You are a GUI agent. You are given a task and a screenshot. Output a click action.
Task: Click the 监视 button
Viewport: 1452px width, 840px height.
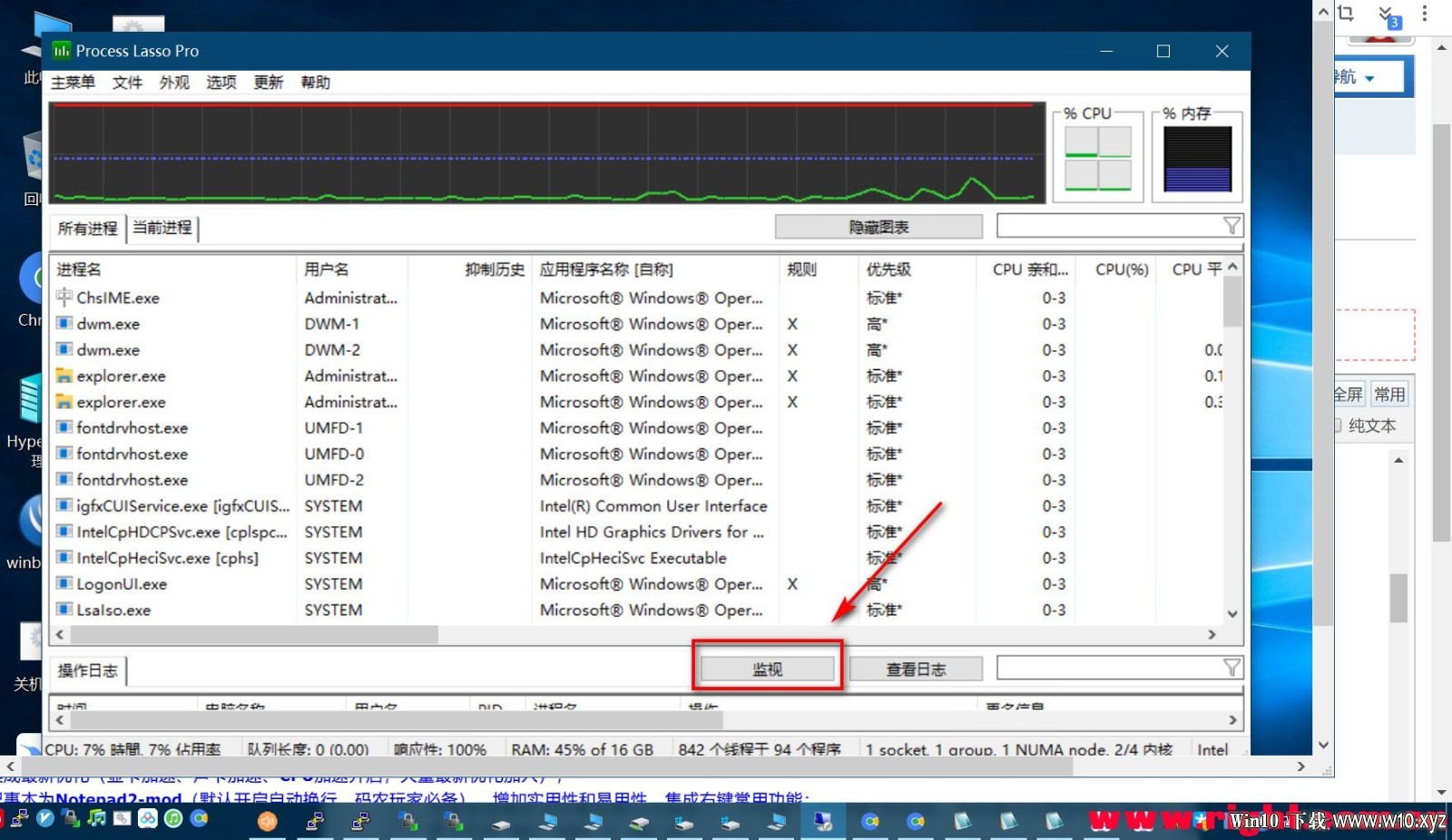[768, 669]
